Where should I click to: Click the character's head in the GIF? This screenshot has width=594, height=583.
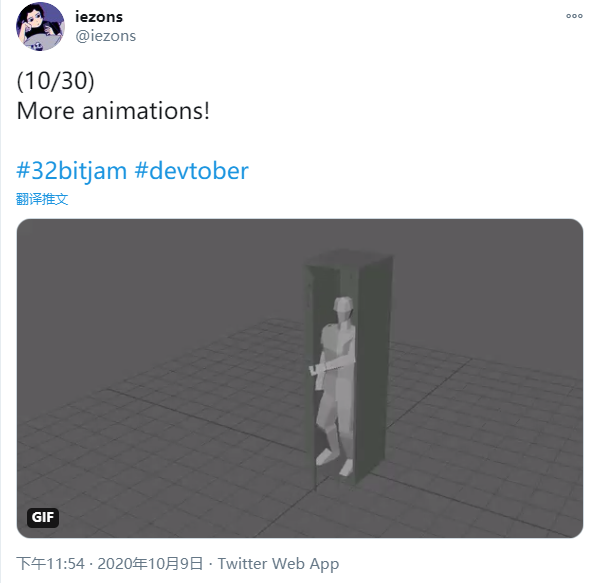pyautogui.click(x=343, y=309)
